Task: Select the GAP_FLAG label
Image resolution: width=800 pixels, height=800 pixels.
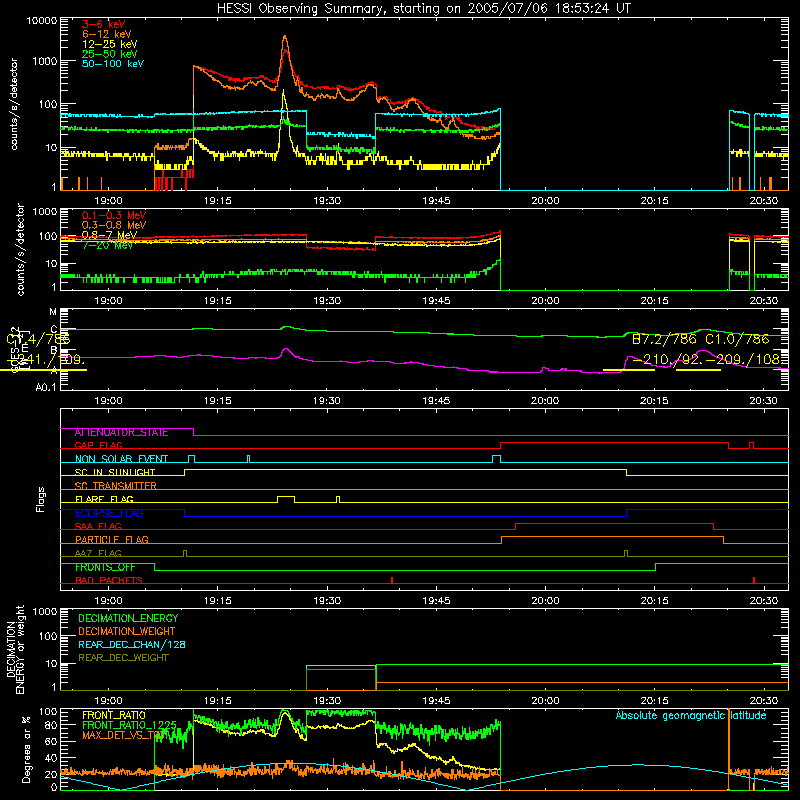Action: point(98,445)
